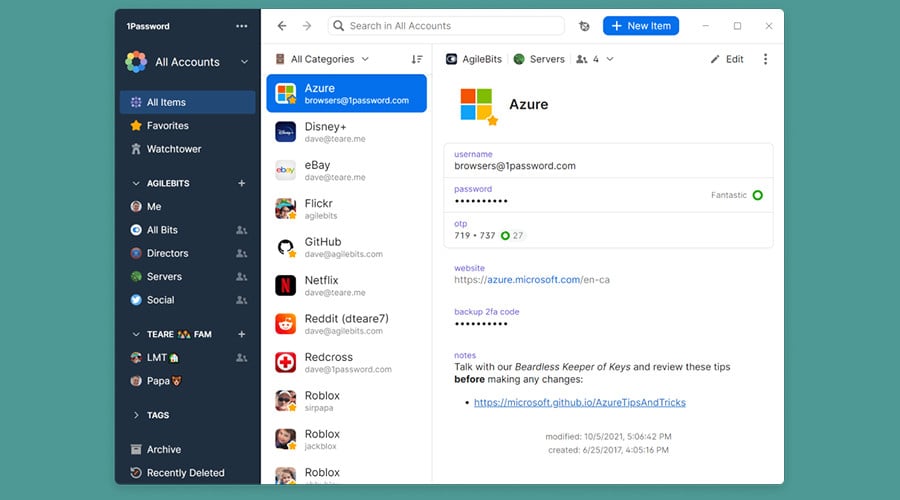Open the Watchtower section
This screenshot has height=500, width=900.
tap(174, 149)
